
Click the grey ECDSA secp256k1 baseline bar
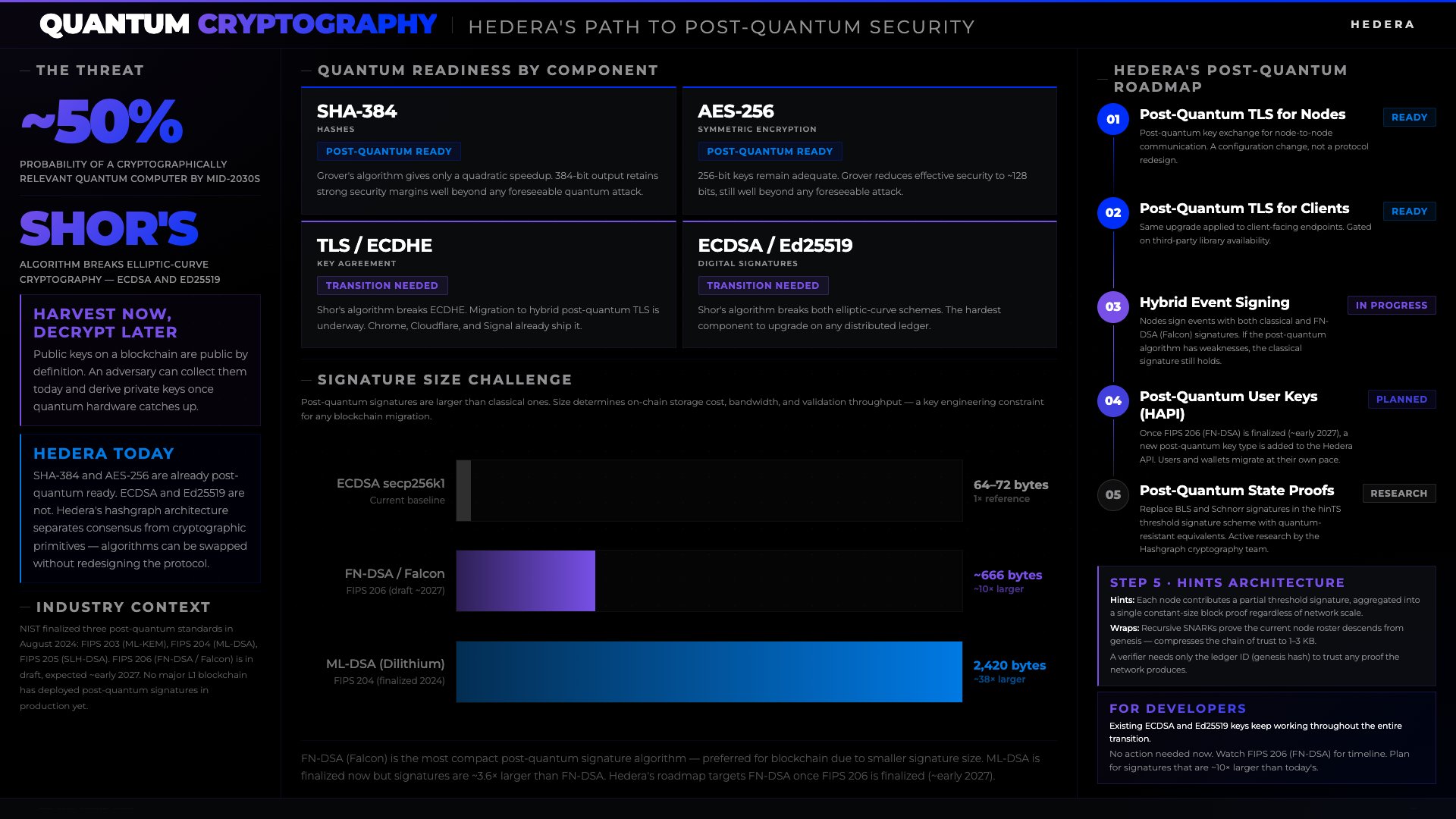pyautogui.click(x=463, y=491)
